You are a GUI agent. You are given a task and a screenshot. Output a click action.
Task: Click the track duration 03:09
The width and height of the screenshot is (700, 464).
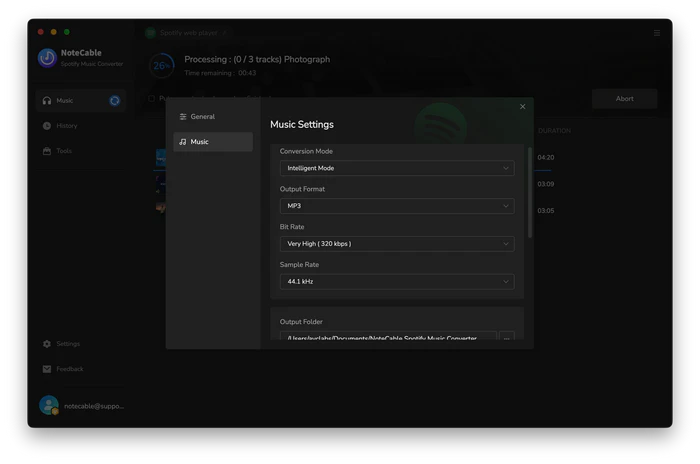coord(546,184)
